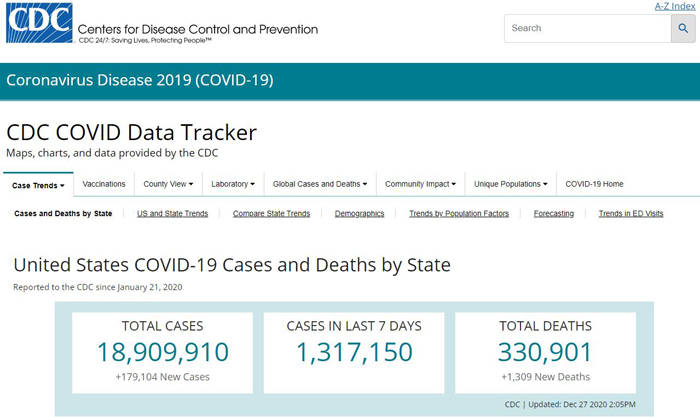Viewport: 700px width, 417px height.
Task: Click the search magnifier button
Action: [x=683, y=28]
